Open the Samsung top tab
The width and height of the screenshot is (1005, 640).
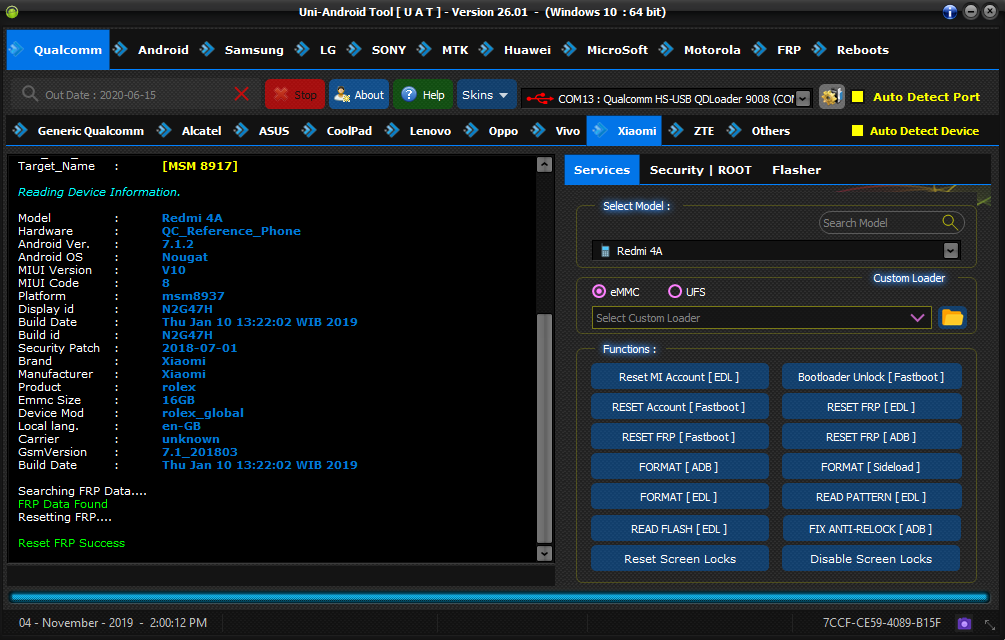point(253,50)
